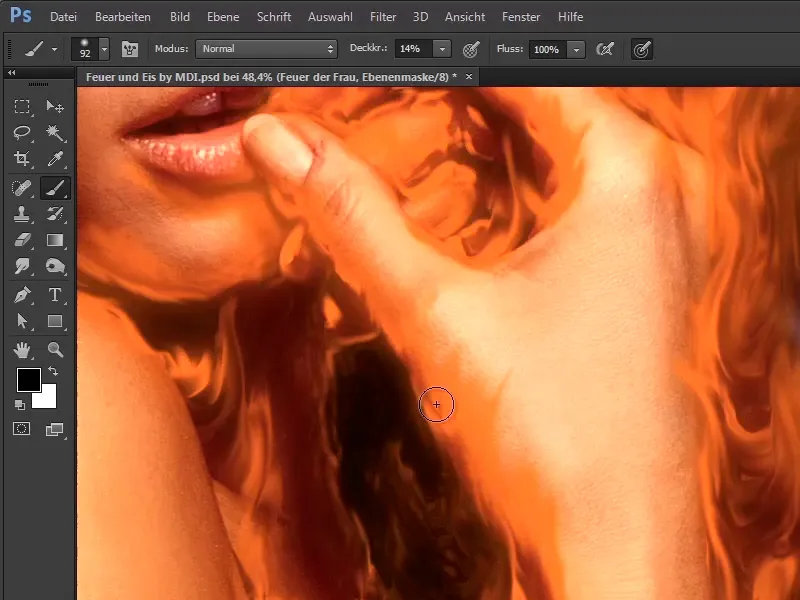The height and width of the screenshot is (600, 800).
Task: Open the Bild menu
Action: tap(180, 17)
